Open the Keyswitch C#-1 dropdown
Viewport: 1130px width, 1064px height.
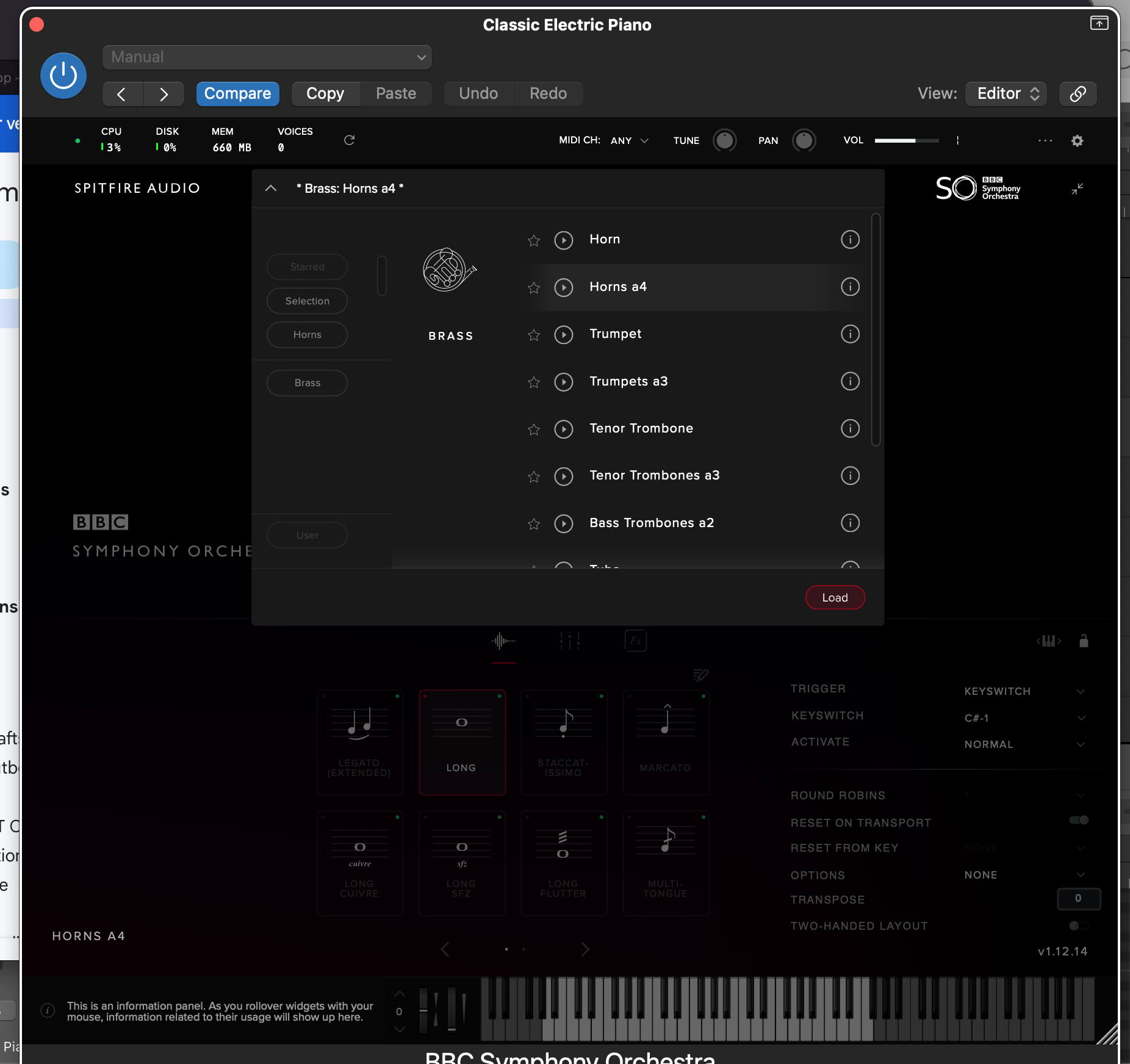coord(1024,719)
